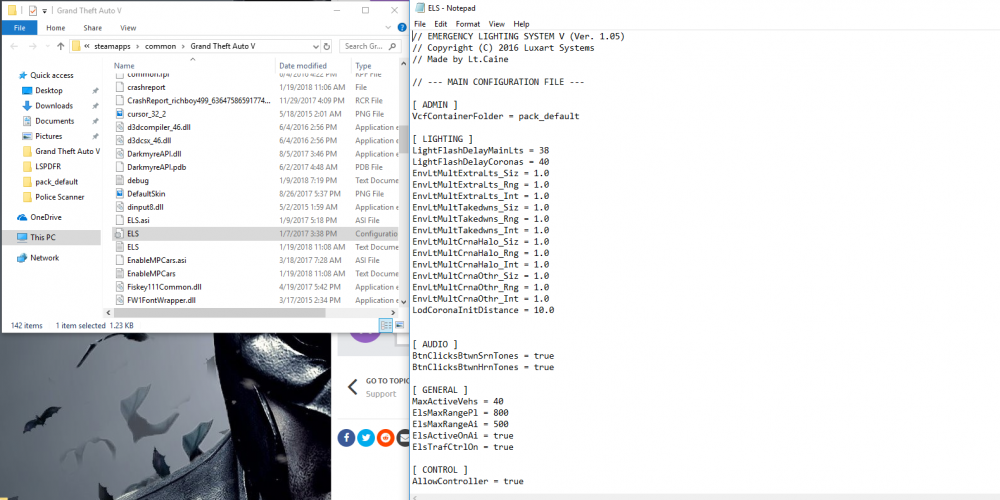
Task: Switch to large icons view button
Action: coord(400,325)
